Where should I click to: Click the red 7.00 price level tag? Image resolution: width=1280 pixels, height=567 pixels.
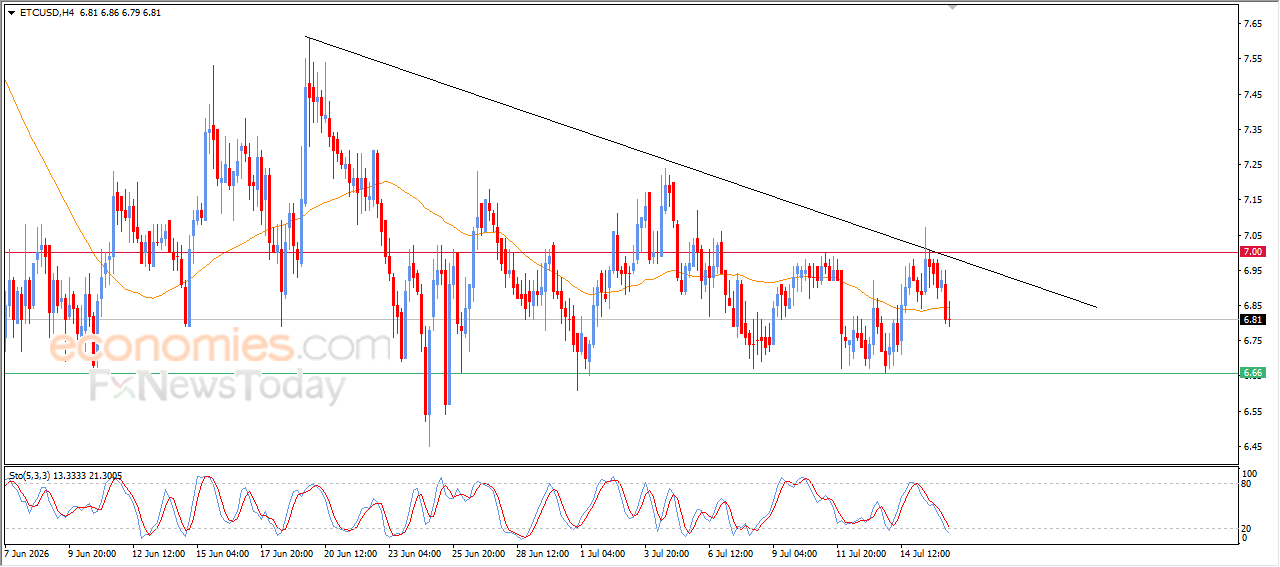pos(1252,252)
